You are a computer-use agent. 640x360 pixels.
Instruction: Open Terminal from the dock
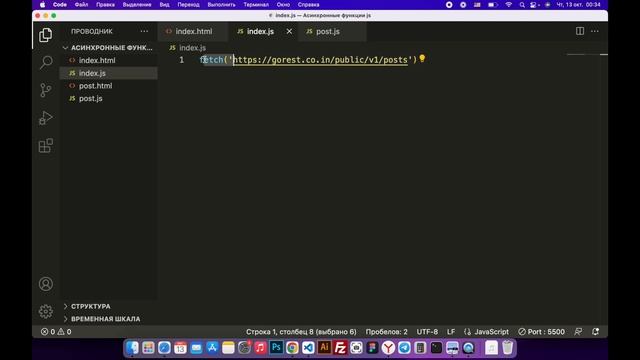click(436, 347)
